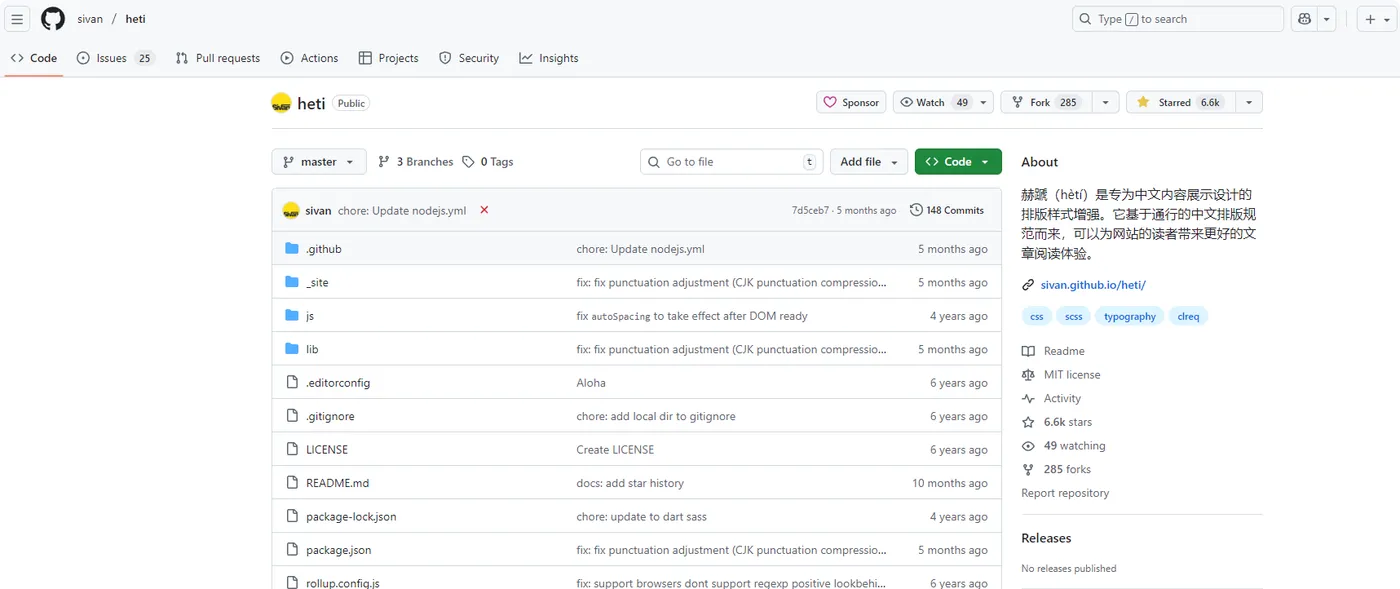
Task: Click the GitHub logo icon
Action: [53, 19]
